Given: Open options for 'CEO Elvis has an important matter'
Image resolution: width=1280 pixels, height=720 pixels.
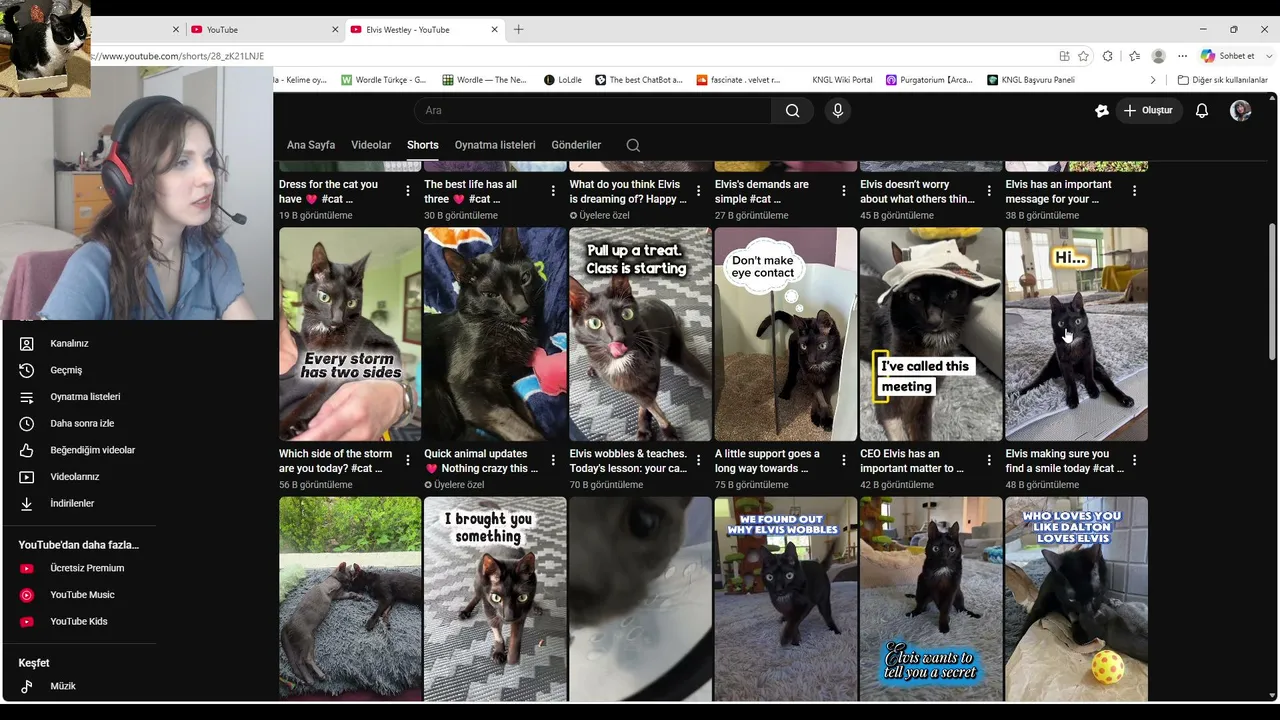Looking at the screenshot, I should pos(989,461).
